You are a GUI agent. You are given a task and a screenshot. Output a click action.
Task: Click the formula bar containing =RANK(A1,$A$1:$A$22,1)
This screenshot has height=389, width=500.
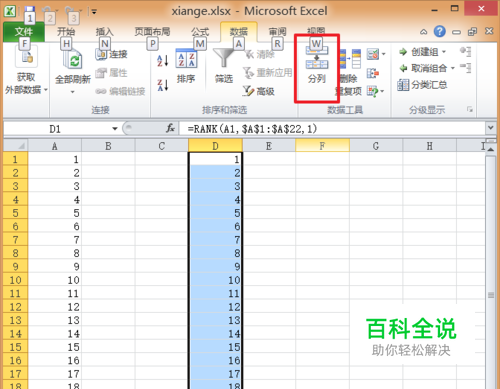tap(332, 128)
